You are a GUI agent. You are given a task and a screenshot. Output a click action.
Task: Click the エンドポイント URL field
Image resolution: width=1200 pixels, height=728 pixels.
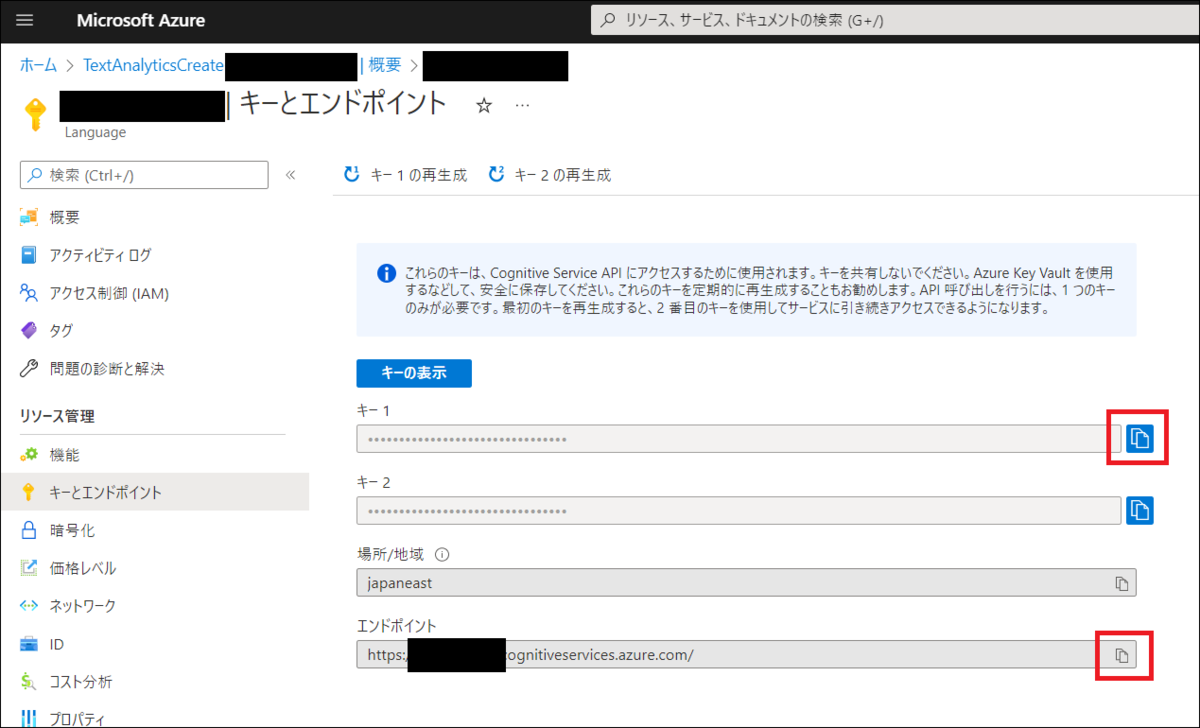747,654
